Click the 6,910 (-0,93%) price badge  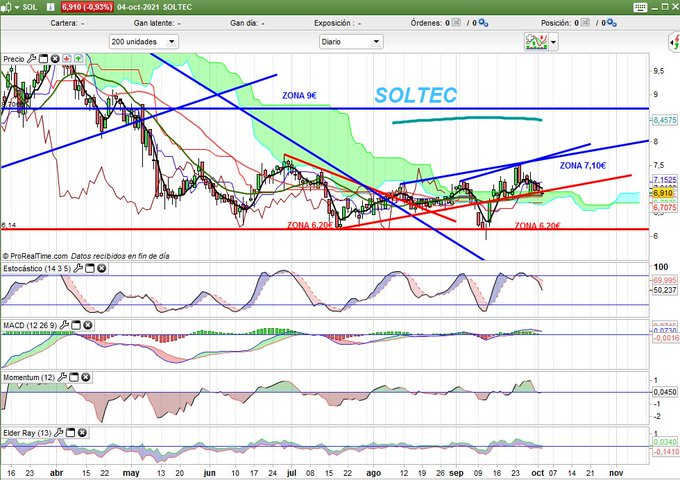click(87, 7)
